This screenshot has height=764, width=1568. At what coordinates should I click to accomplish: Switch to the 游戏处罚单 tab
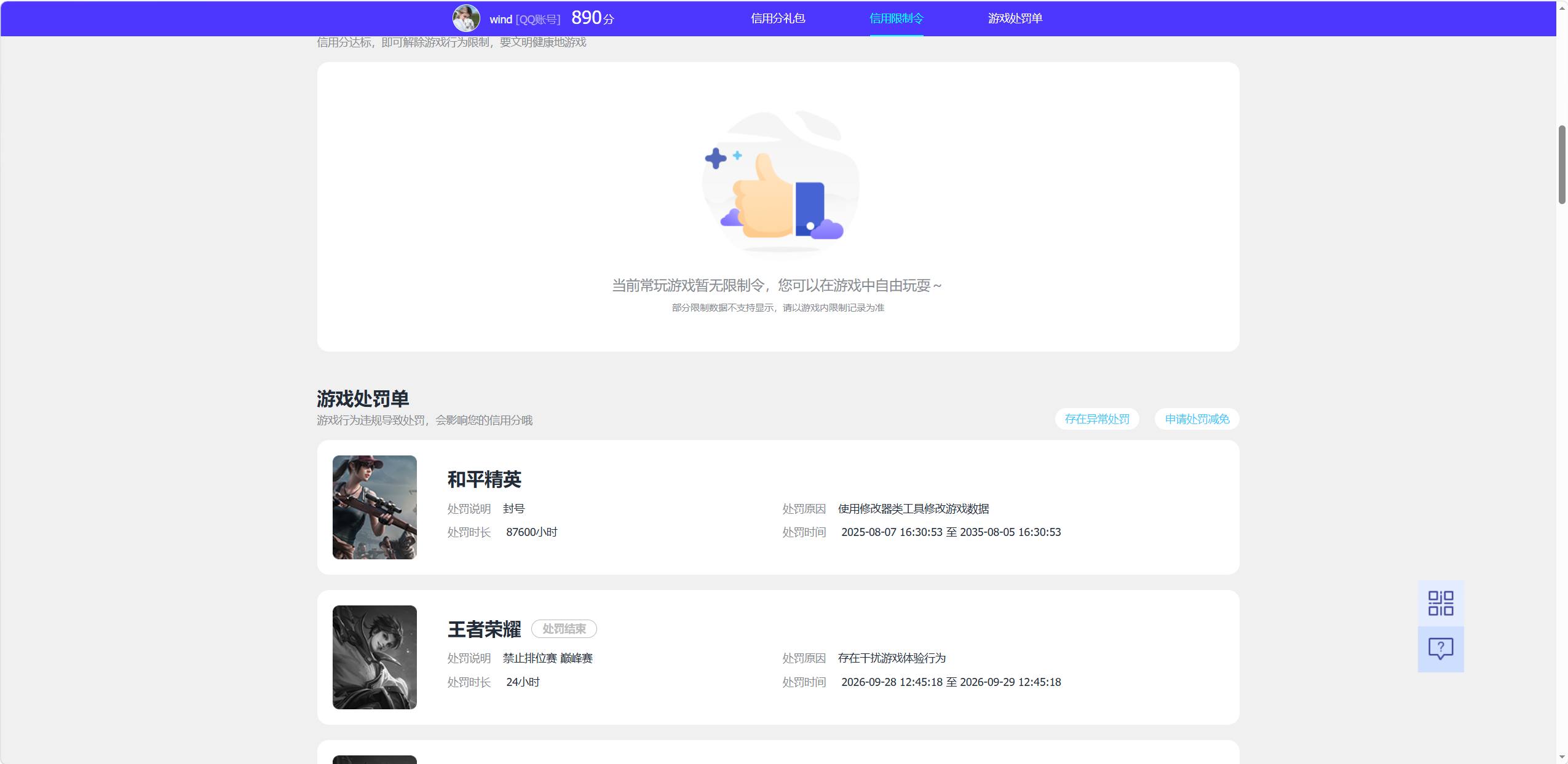point(1015,18)
